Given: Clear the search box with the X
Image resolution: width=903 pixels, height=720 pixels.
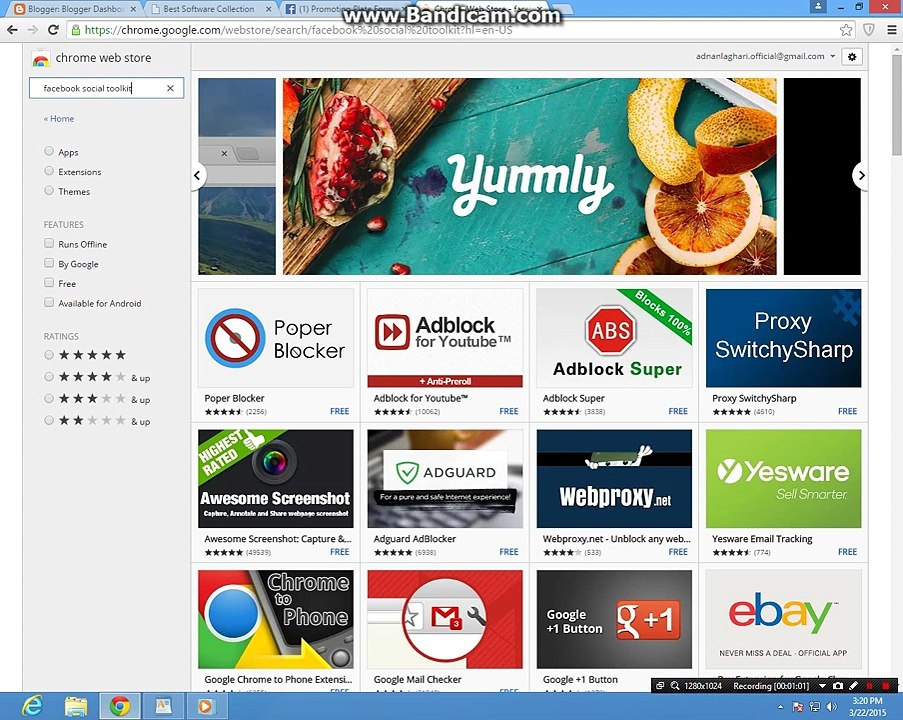Looking at the screenshot, I should [170, 88].
